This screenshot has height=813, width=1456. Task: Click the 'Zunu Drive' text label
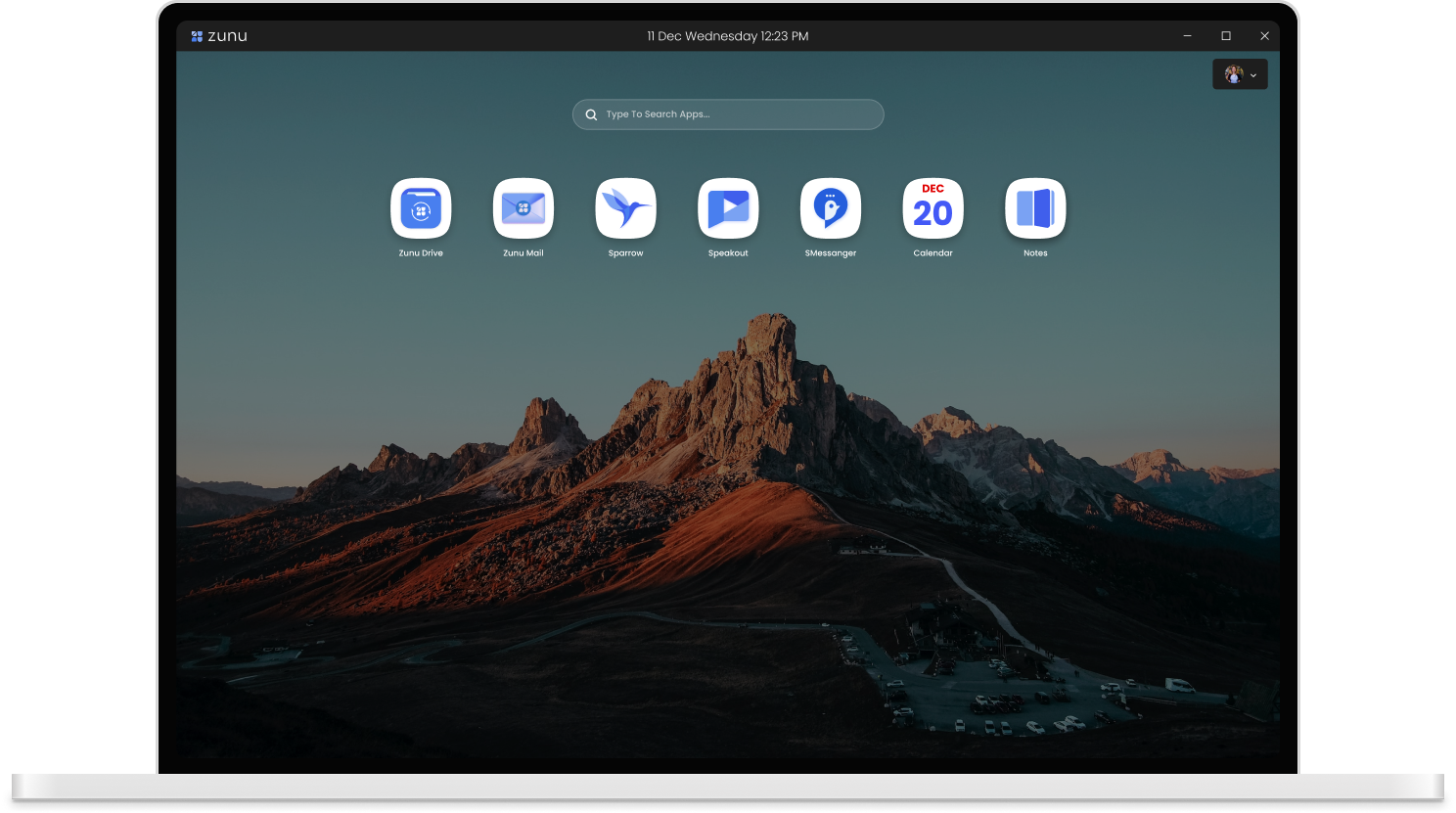tap(421, 253)
